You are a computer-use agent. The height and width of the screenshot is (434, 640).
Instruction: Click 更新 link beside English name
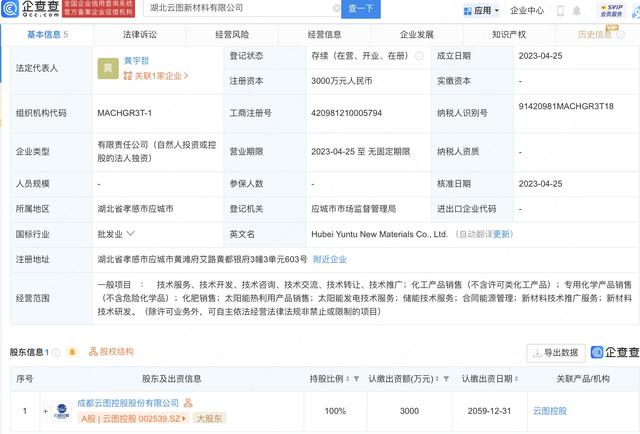coord(501,234)
